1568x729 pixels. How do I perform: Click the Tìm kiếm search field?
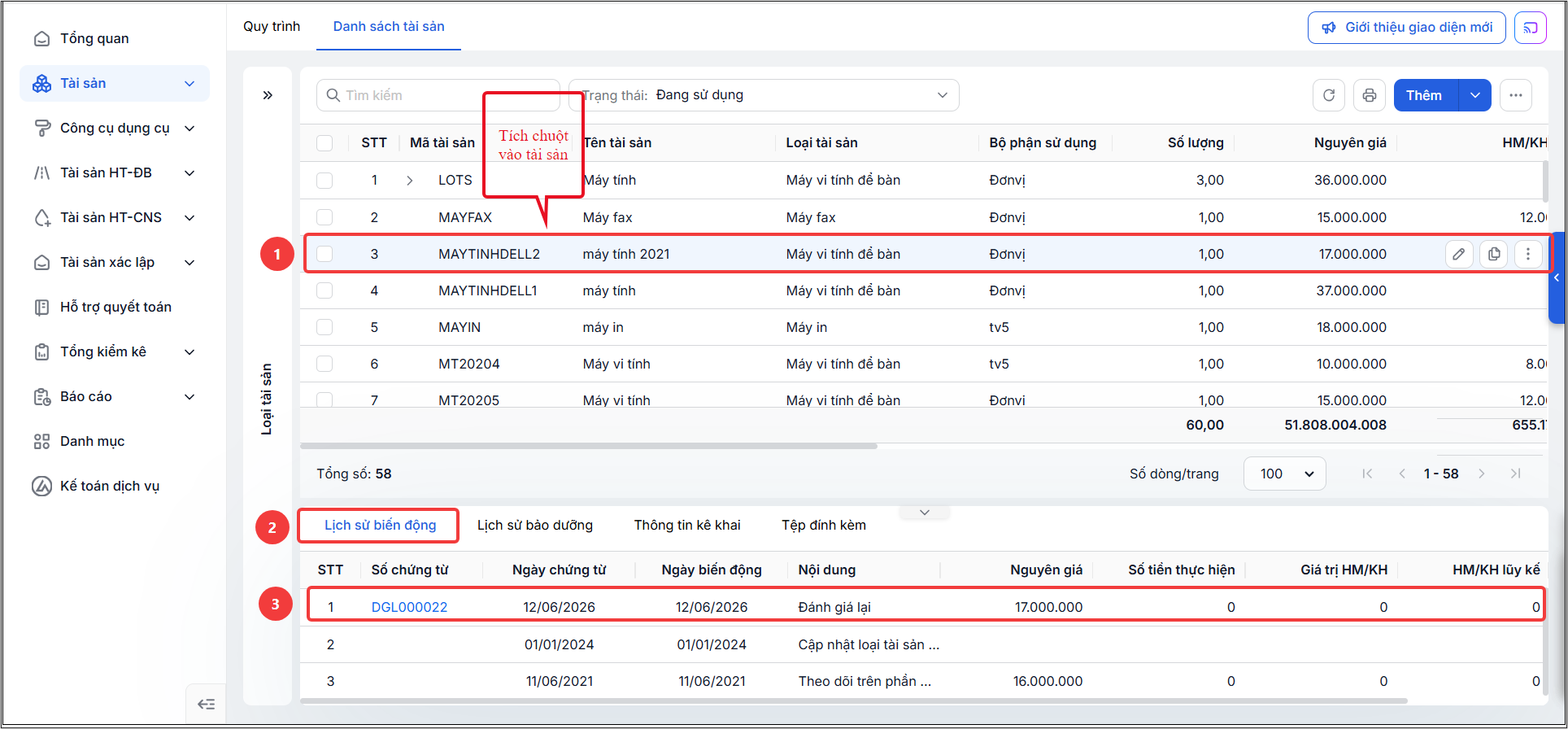tap(438, 95)
